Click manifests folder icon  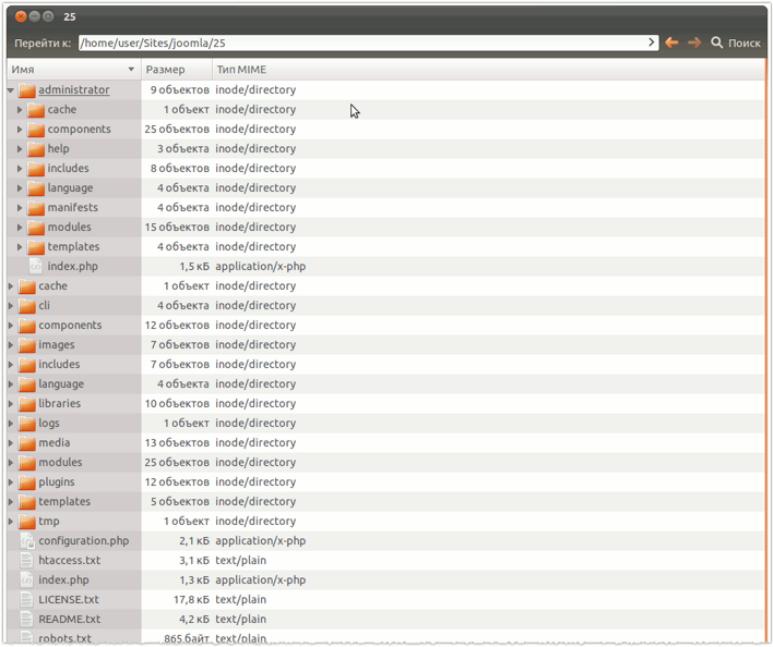tap(36, 208)
